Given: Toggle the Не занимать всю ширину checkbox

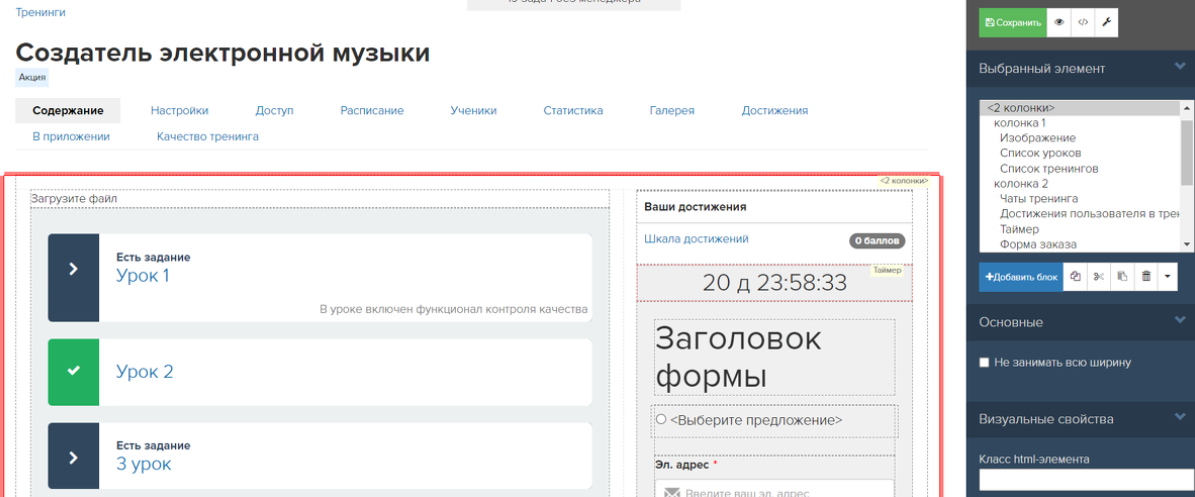Looking at the screenshot, I should 985,363.
